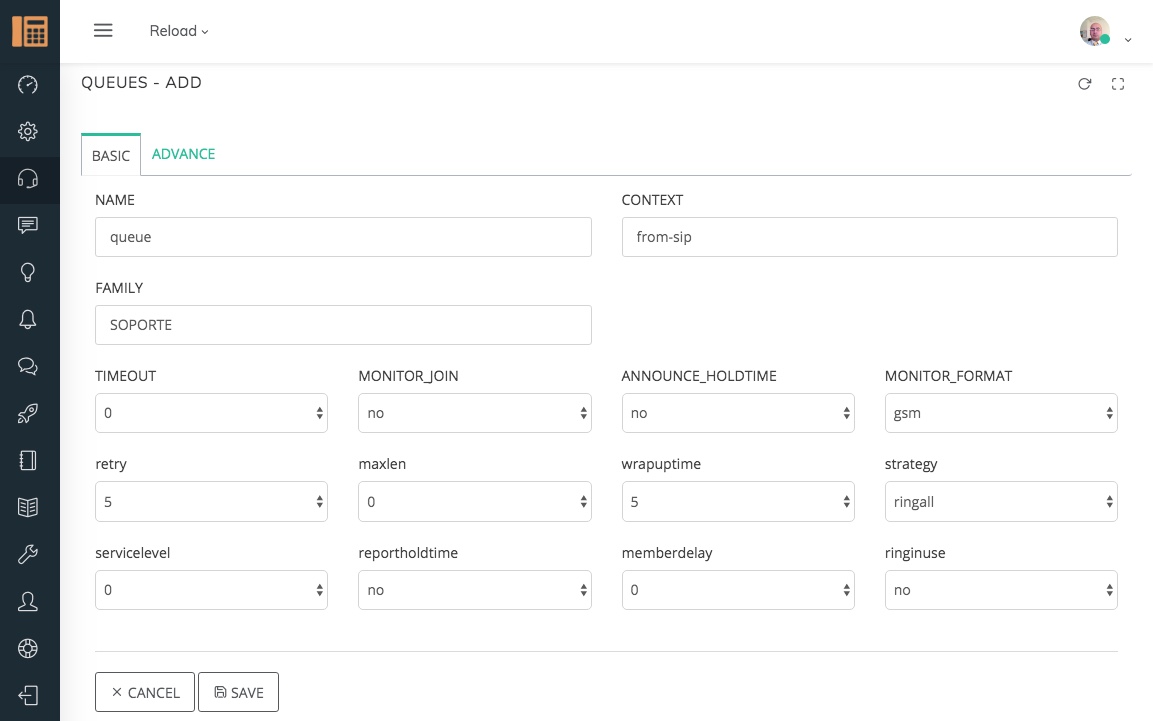1153x721 pixels.
Task: Click the SAVE button
Action: (239, 692)
